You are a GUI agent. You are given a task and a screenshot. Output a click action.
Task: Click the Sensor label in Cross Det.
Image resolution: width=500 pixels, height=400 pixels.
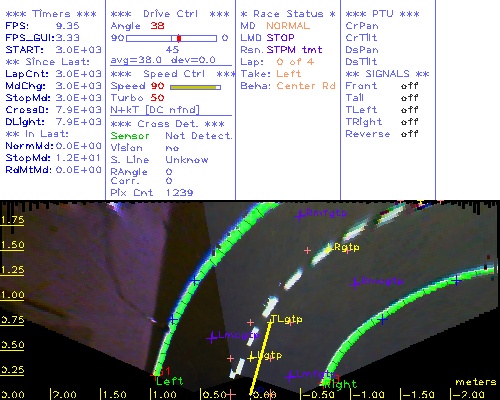[130, 136]
